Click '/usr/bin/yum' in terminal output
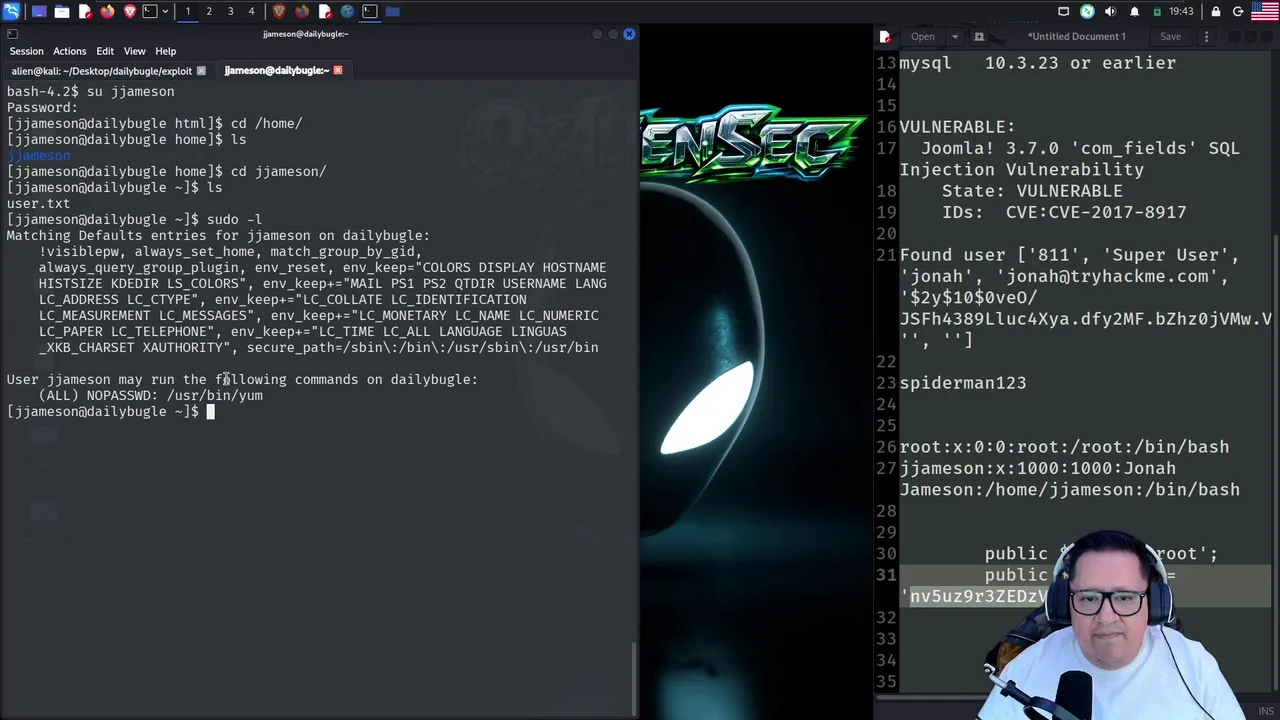1280x720 pixels. tap(215, 396)
